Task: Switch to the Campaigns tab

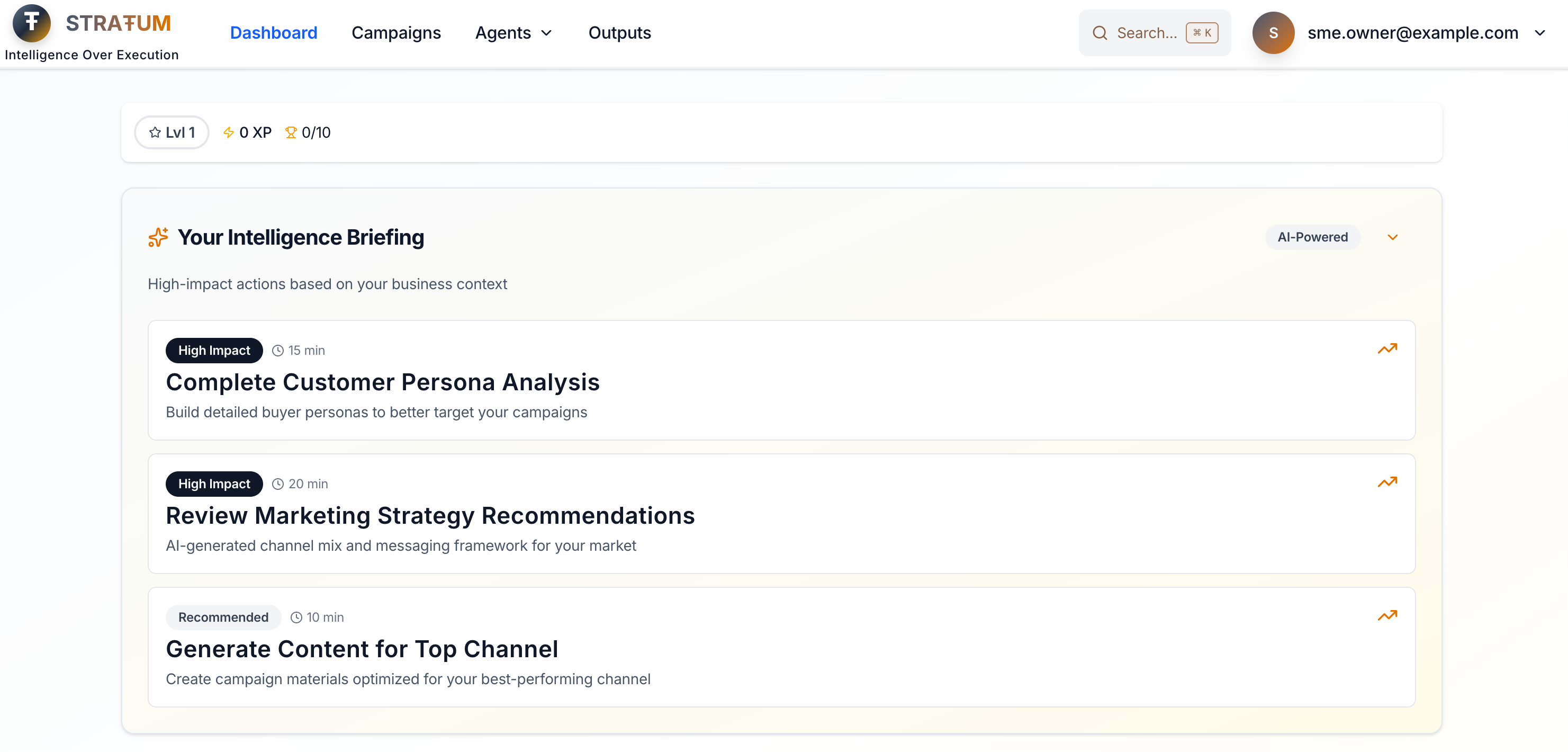Action: (396, 33)
